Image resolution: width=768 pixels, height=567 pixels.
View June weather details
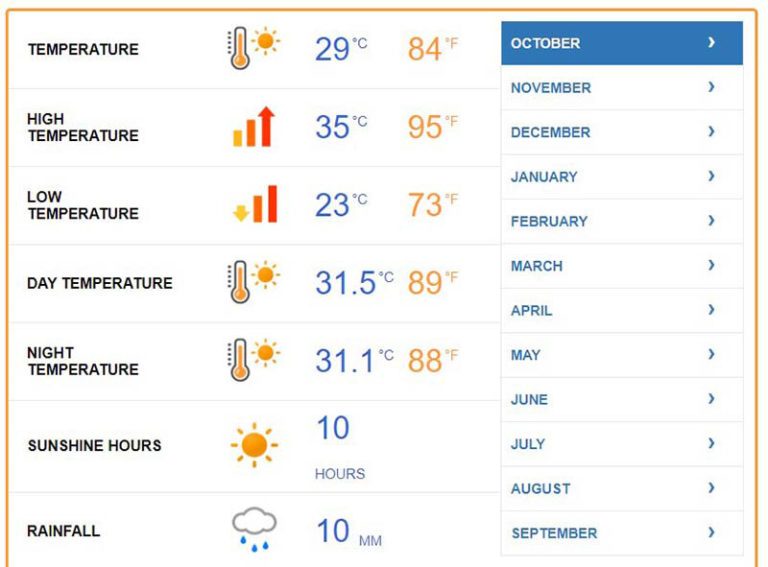[x=529, y=399]
